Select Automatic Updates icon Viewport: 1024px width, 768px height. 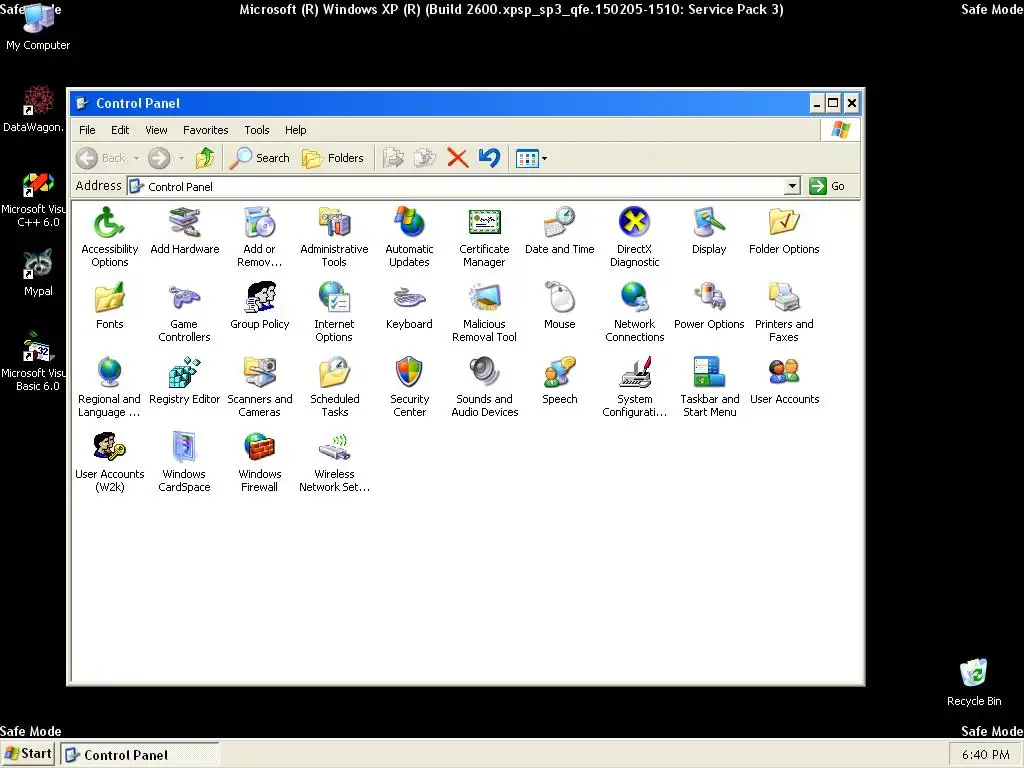coord(409,223)
